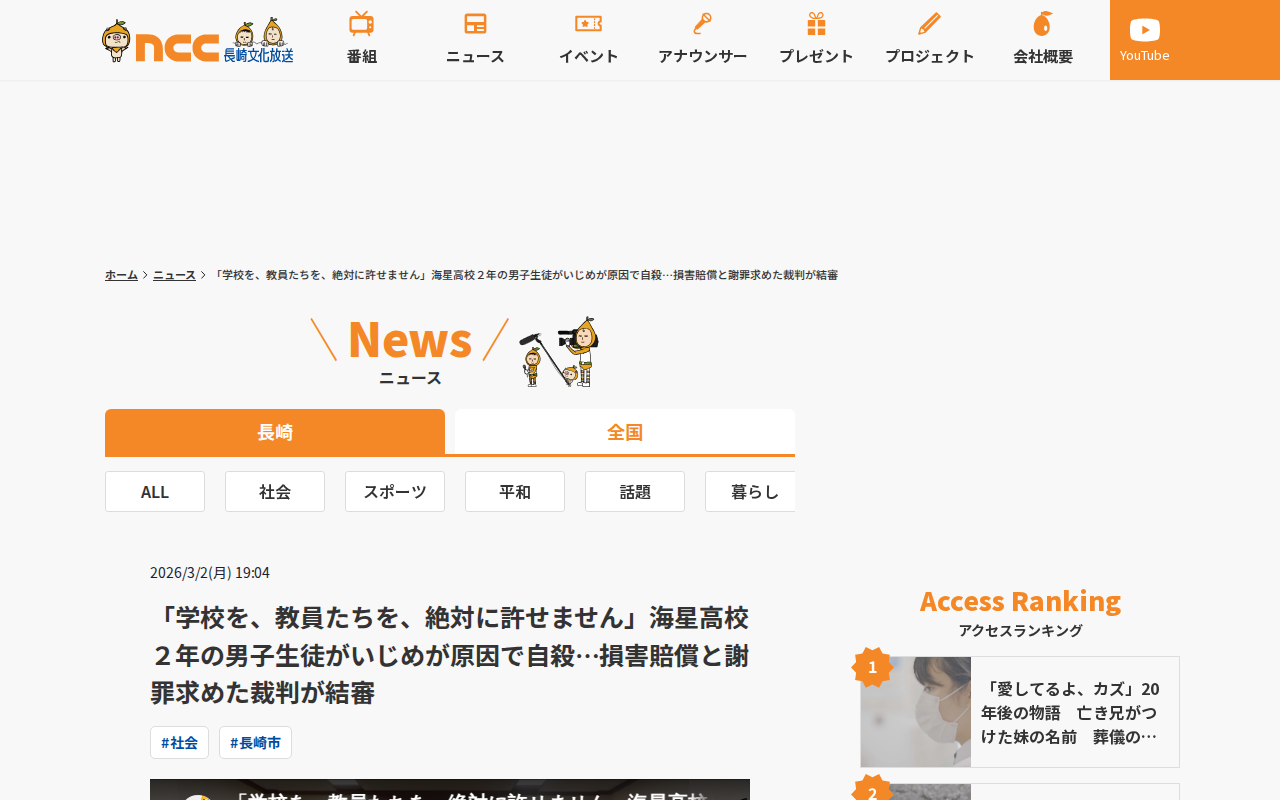
Task: Click the プロジェクト pencil icon
Action: [929, 24]
